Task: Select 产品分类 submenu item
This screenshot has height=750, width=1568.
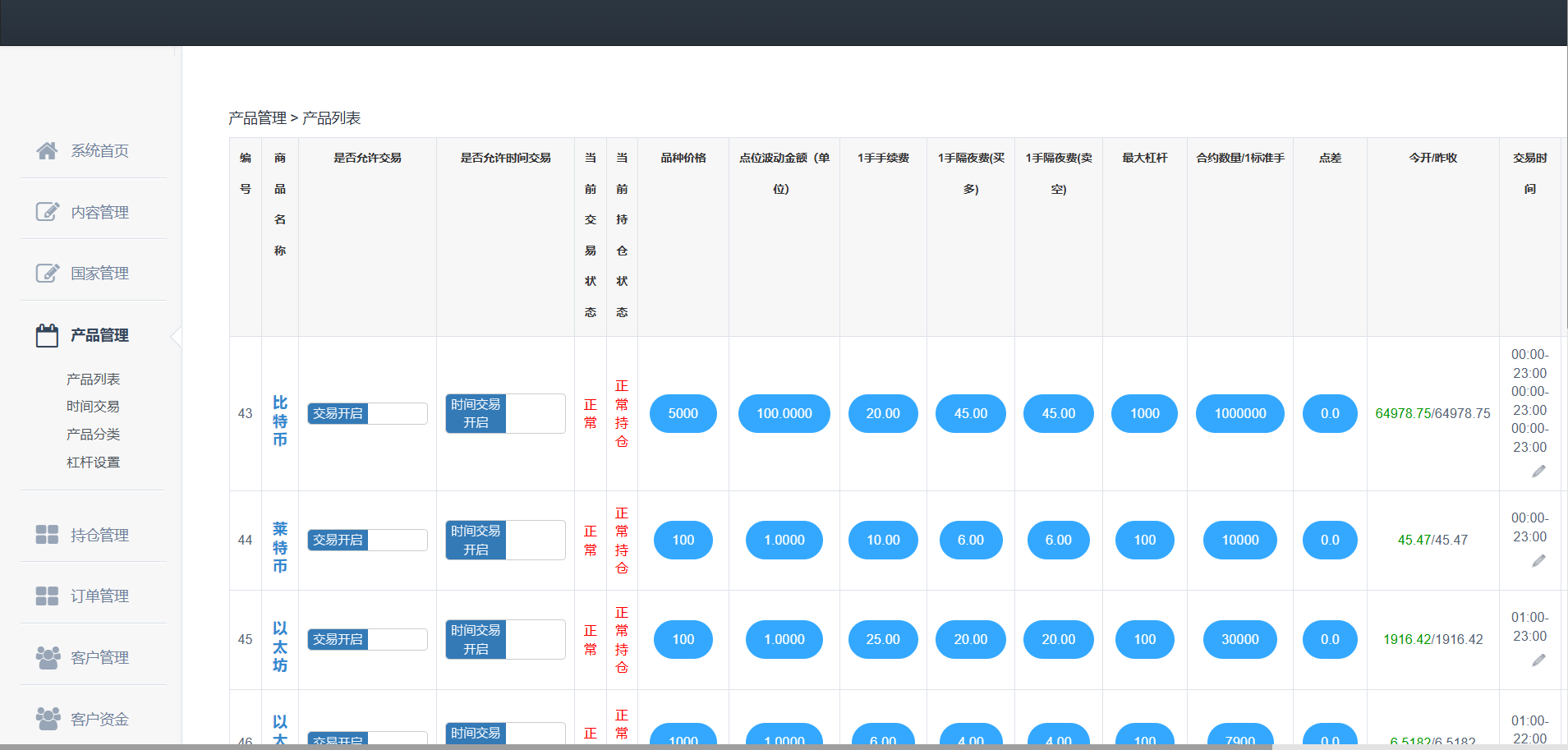Action: [x=93, y=434]
